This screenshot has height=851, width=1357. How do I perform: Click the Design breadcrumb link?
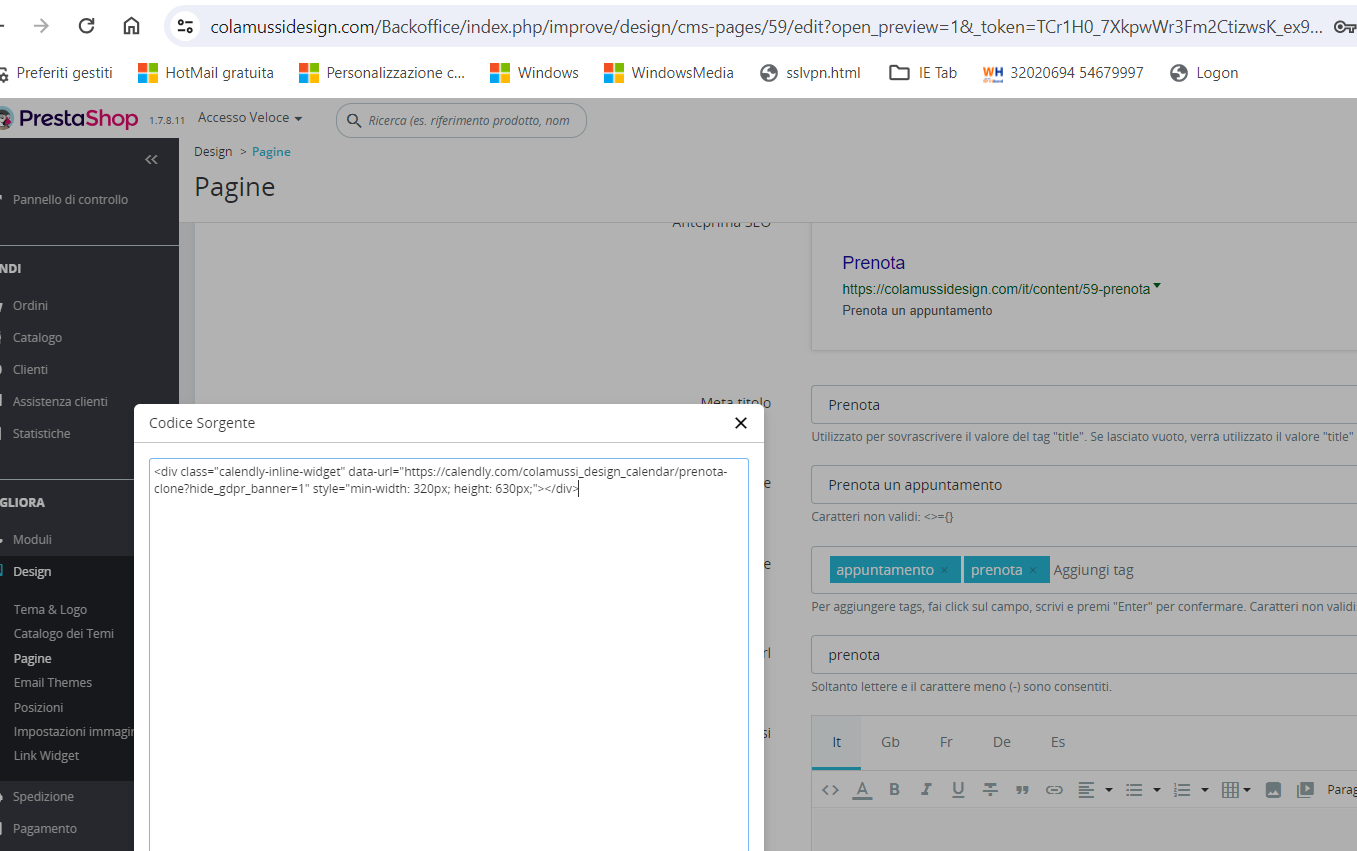213,152
